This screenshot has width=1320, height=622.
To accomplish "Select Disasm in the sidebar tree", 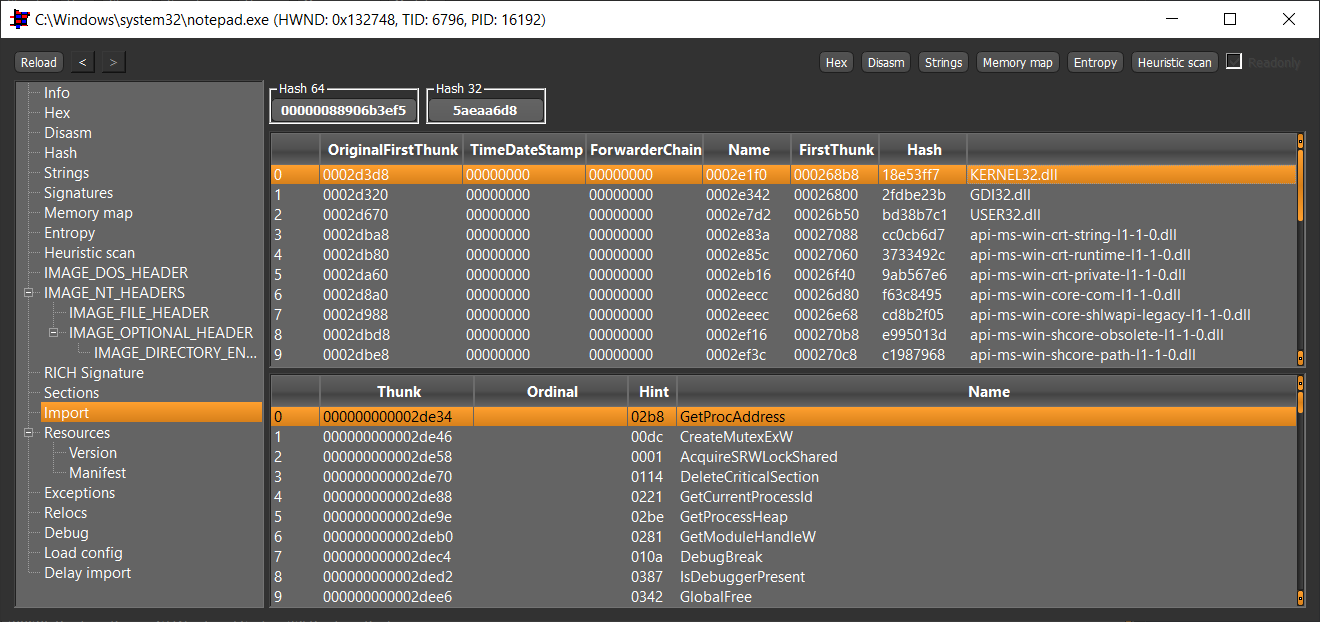I will pos(68,133).
